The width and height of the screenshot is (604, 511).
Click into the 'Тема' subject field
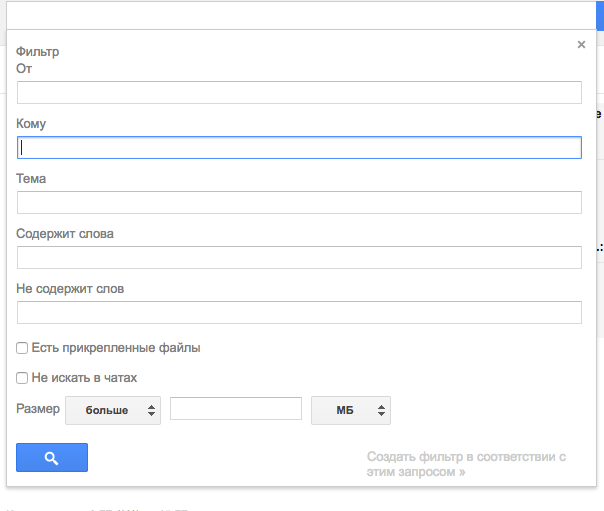point(299,203)
